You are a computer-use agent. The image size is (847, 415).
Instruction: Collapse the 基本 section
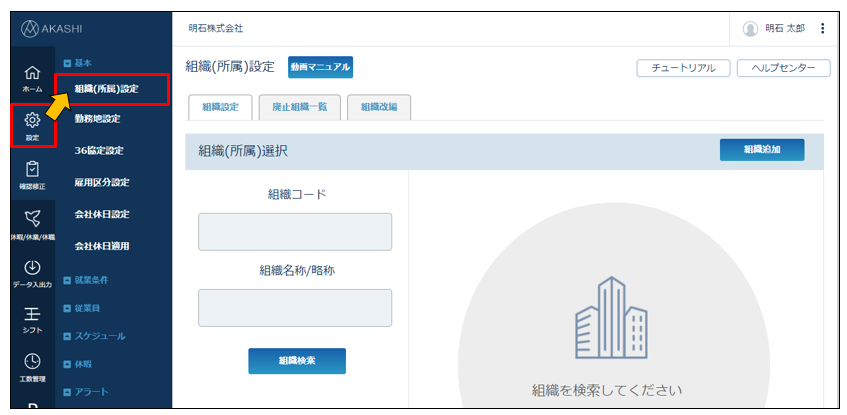[78, 63]
